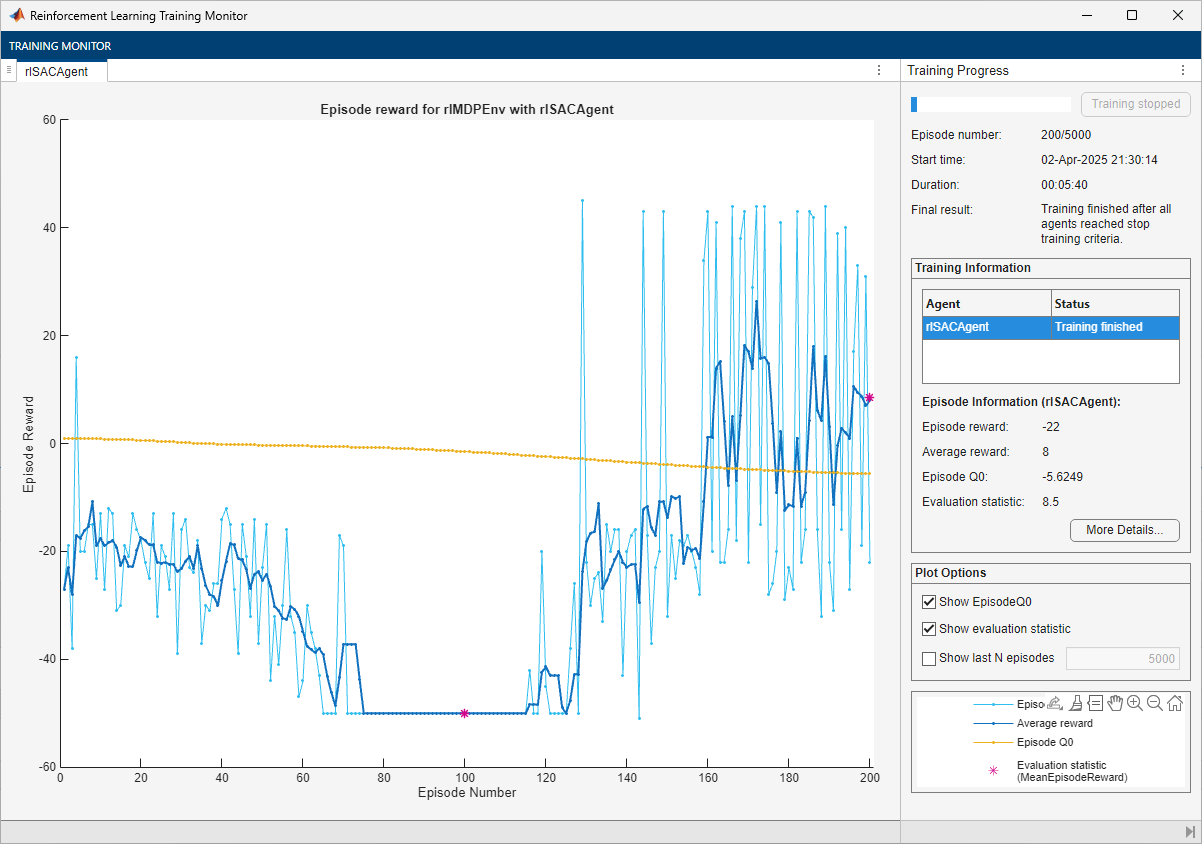Screen dimensions: 1202x844
Task: Click the export/save-as axes toolbar icon
Action: point(1055,703)
